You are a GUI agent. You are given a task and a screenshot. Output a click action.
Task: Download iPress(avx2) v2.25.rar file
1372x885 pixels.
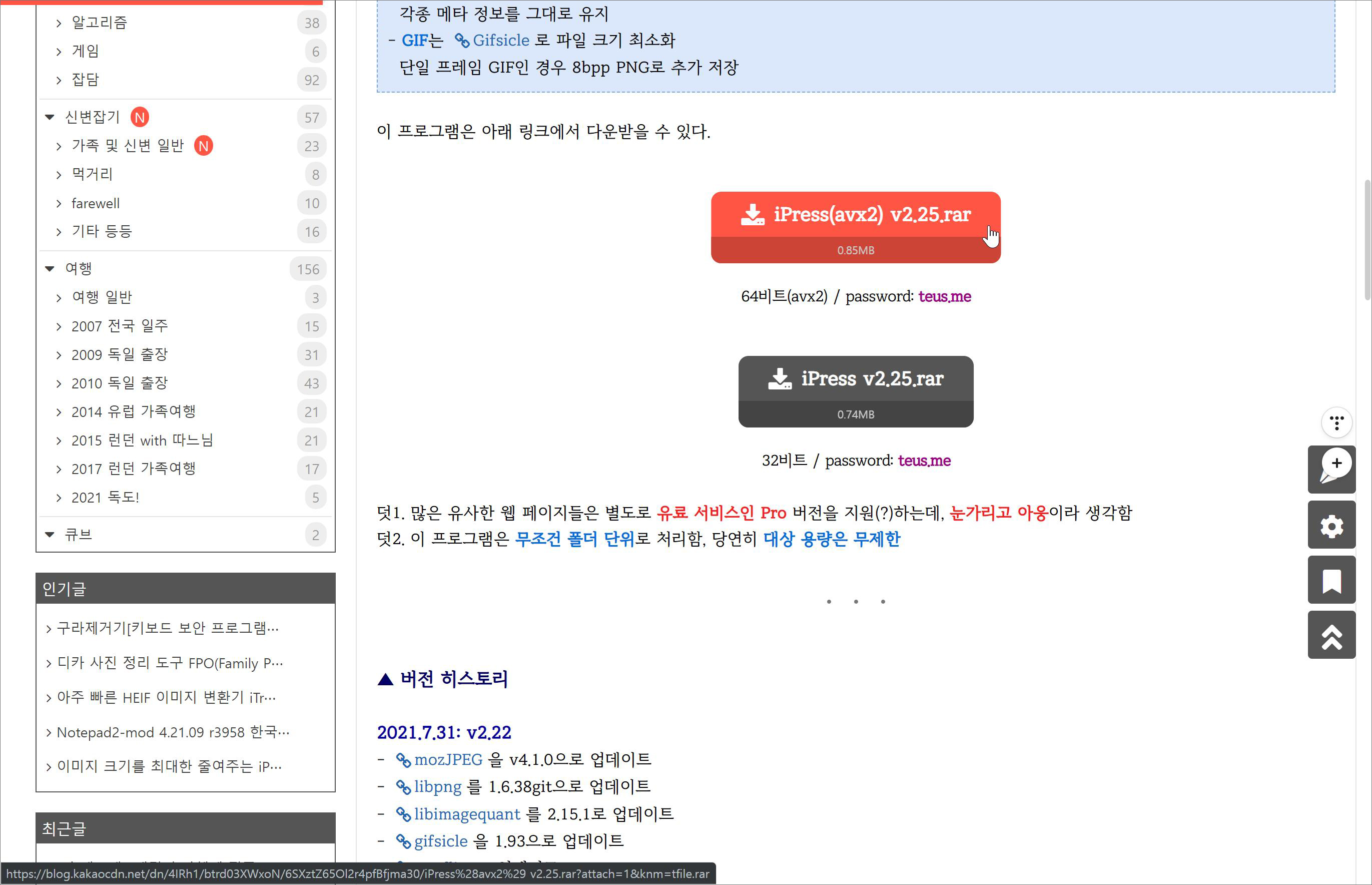point(855,215)
